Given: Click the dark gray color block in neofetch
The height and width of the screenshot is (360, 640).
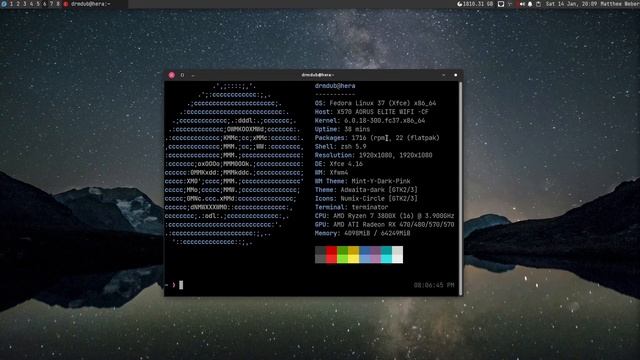Looking at the screenshot, I should (320, 255).
